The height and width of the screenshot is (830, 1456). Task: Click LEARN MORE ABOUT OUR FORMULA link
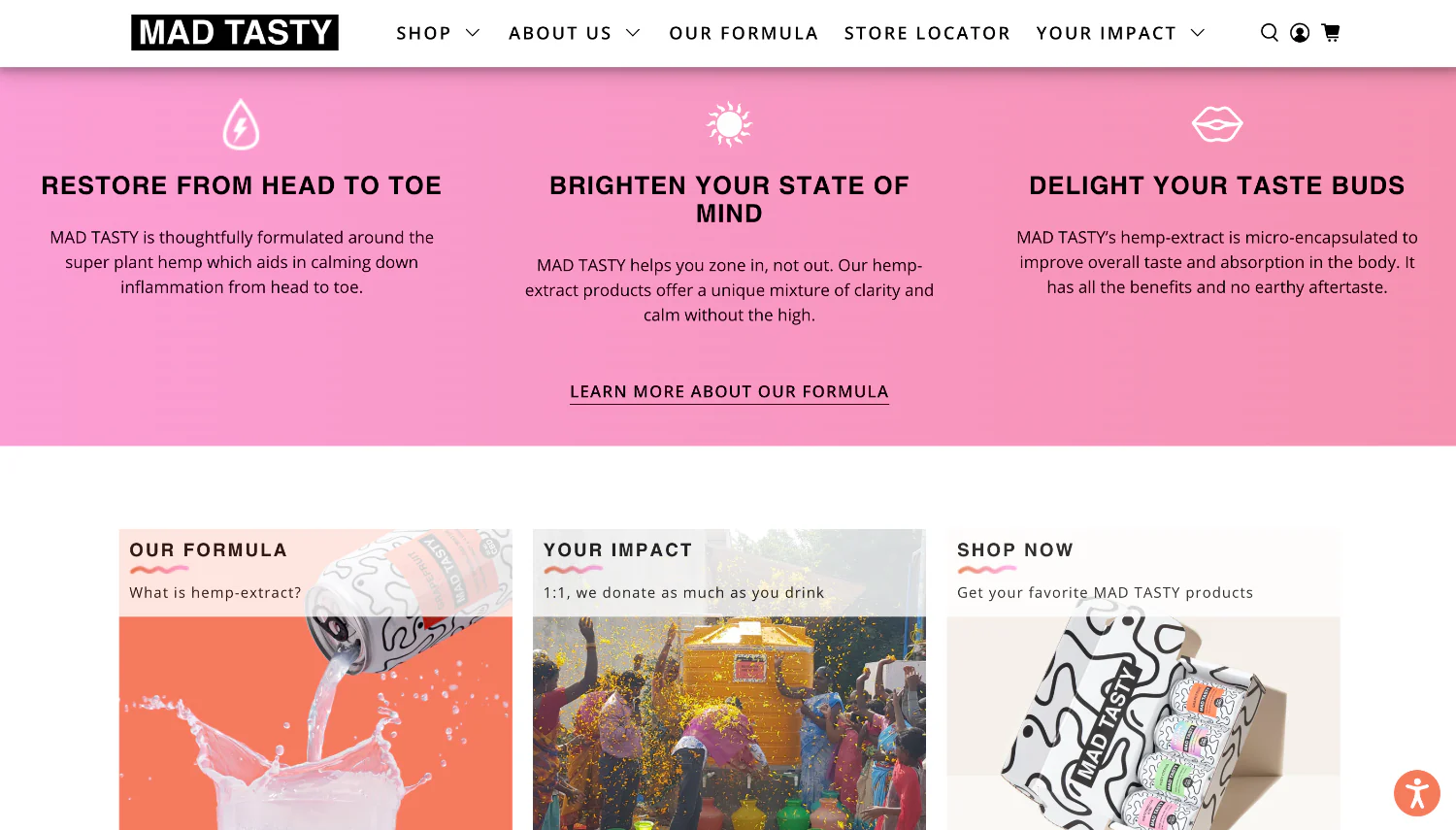click(x=729, y=391)
